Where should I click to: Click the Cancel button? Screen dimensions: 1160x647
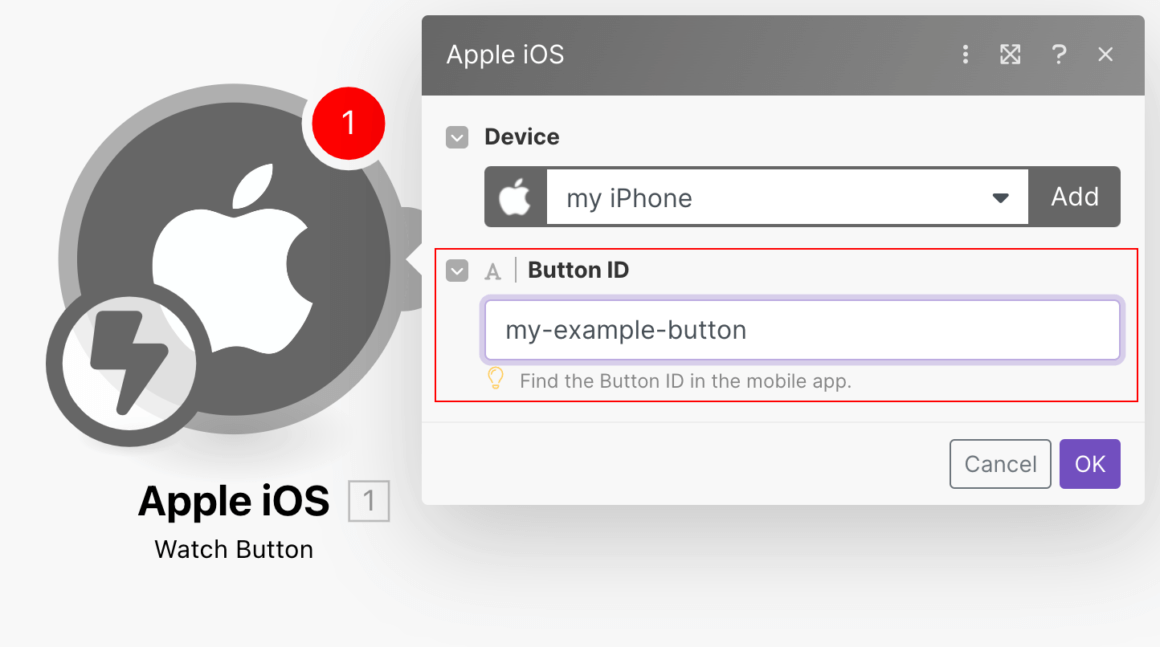[x=1000, y=464]
